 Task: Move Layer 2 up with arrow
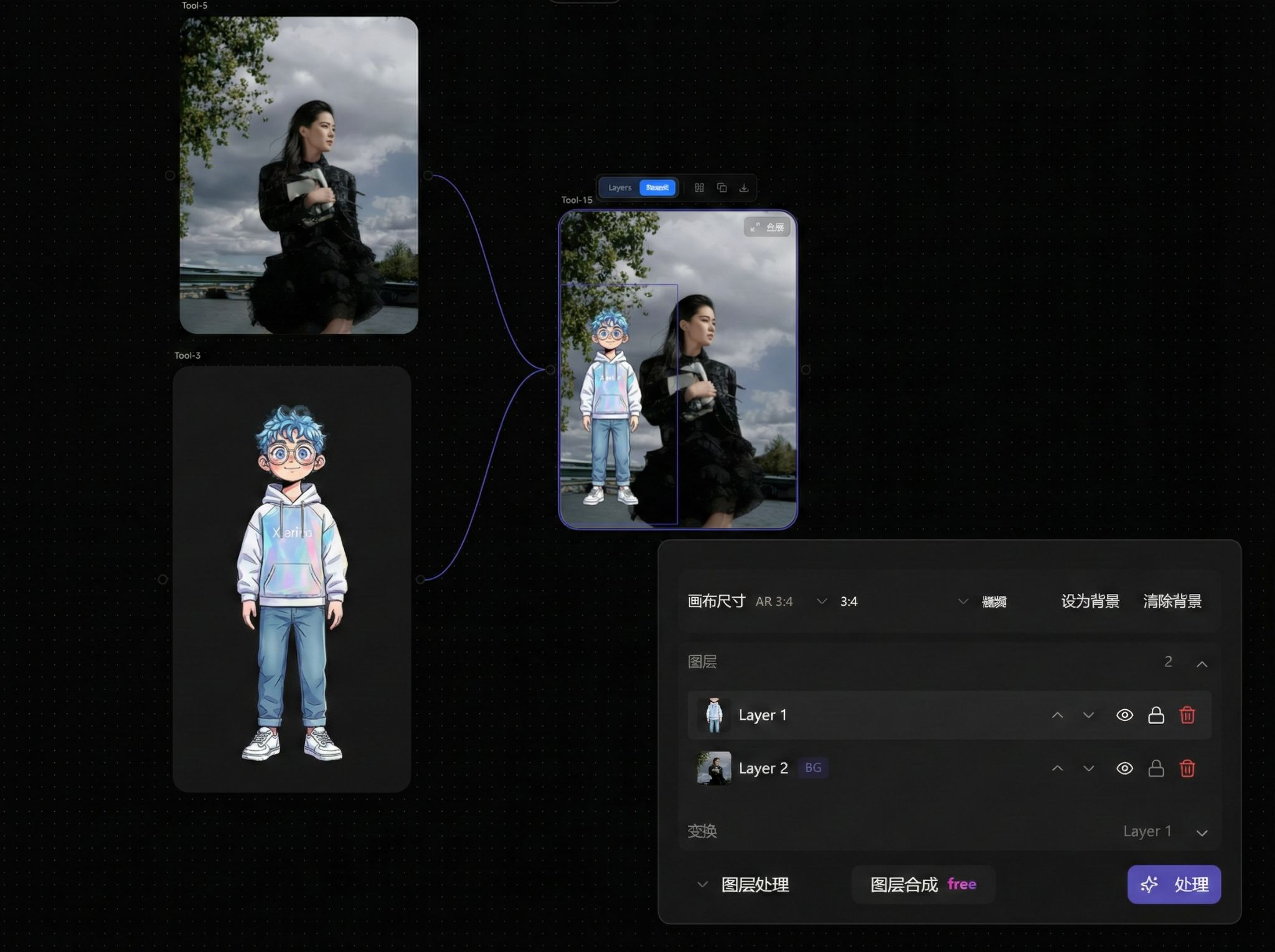pyautogui.click(x=1057, y=768)
